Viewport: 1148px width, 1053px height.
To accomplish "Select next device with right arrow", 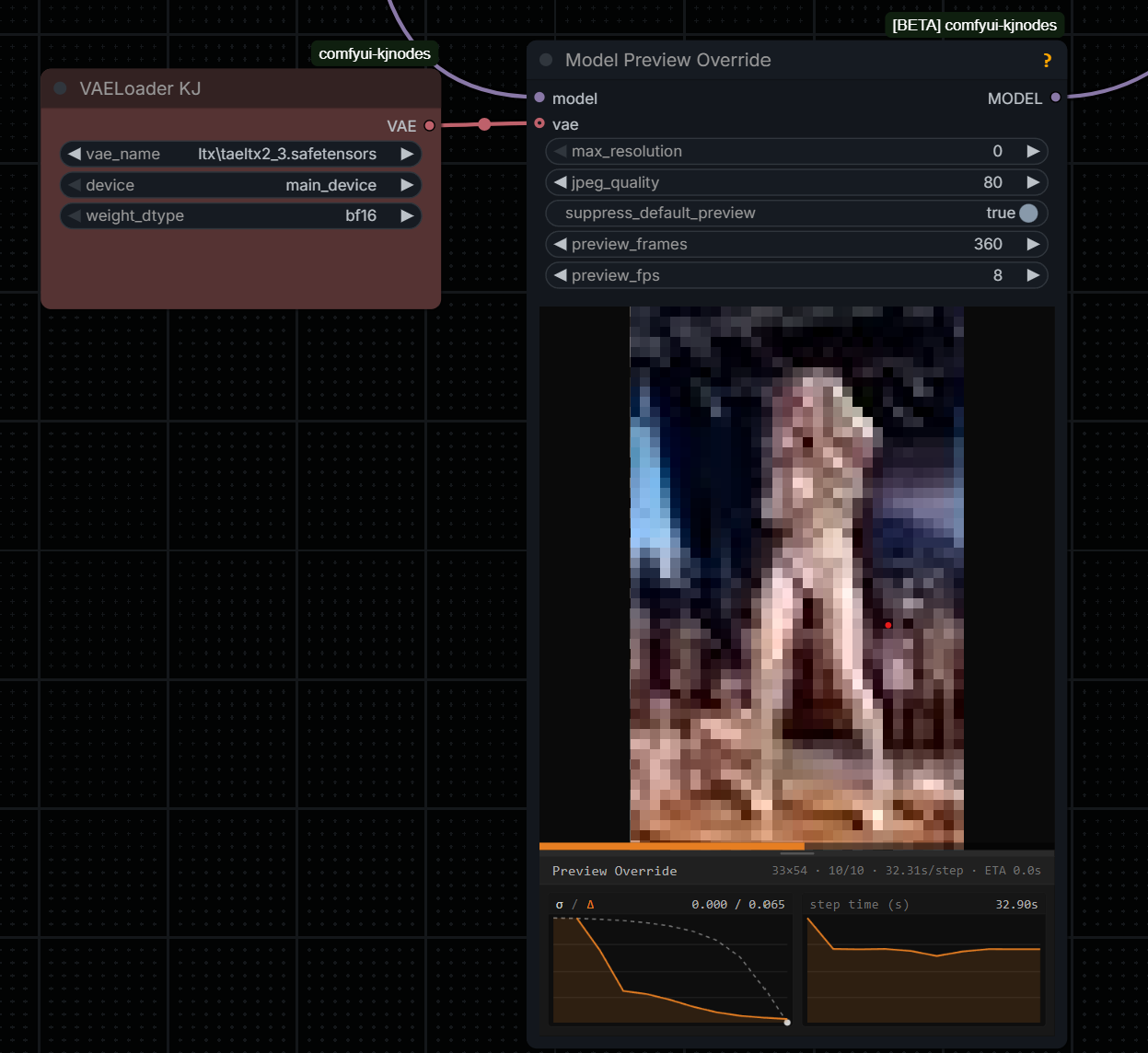I will 407,185.
